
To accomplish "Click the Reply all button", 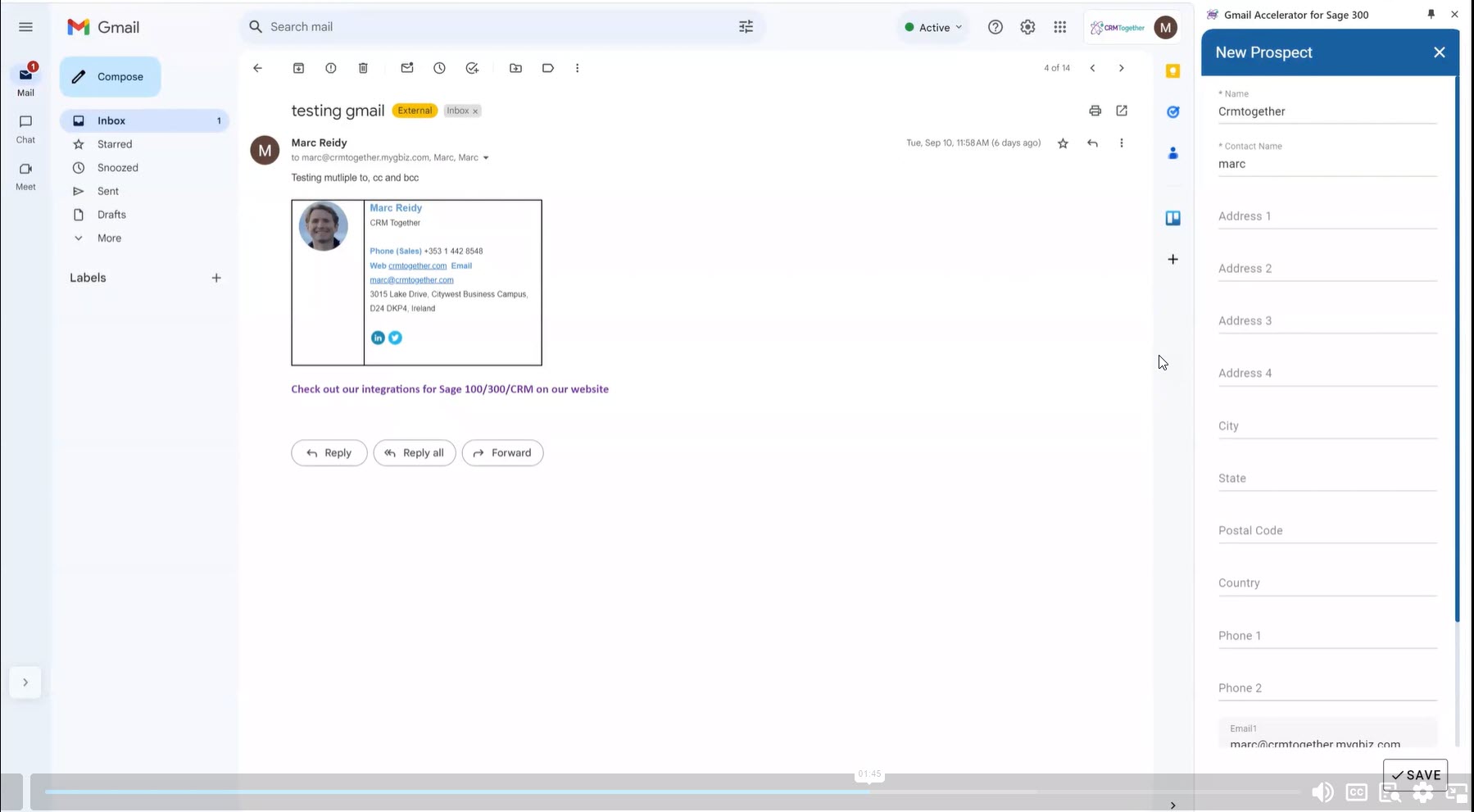I will pyautogui.click(x=415, y=453).
